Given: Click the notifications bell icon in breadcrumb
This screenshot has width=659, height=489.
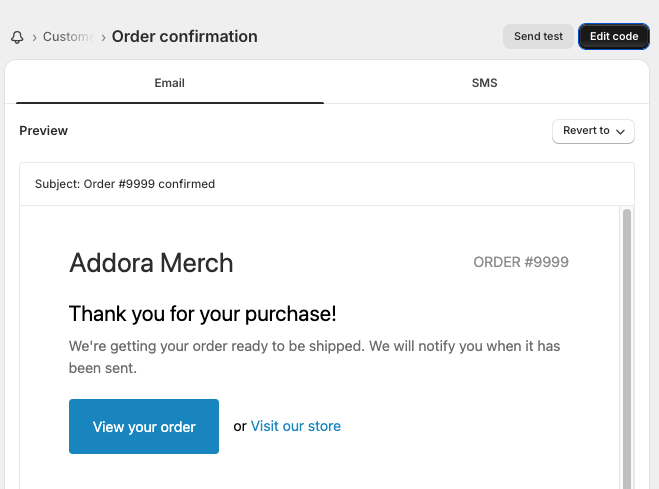Looking at the screenshot, I should click(17, 37).
